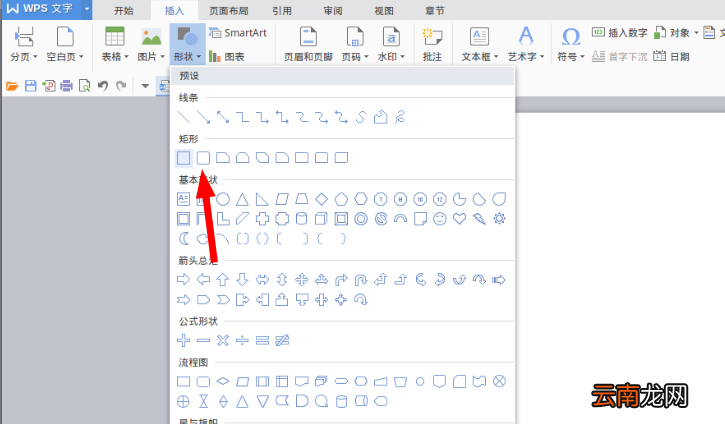The height and width of the screenshot is (424, 725).
Task: Select the multiply formula shape
Action: pyautogui.click(x=223, y=341)
